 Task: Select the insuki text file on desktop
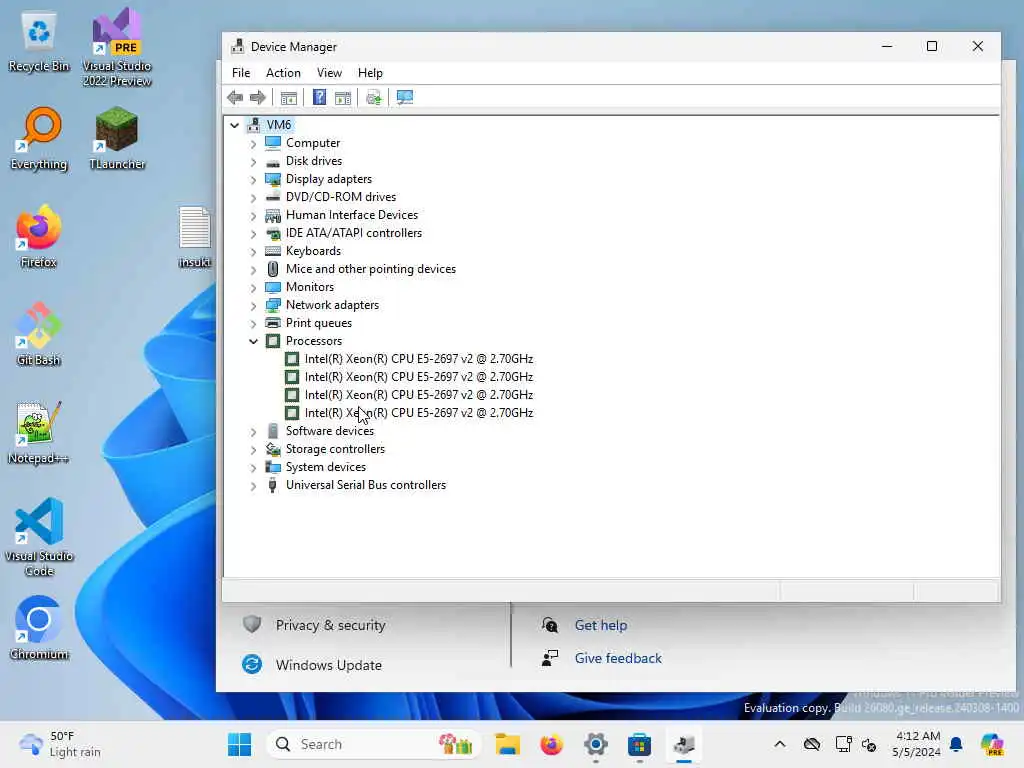tap(195, 237)
